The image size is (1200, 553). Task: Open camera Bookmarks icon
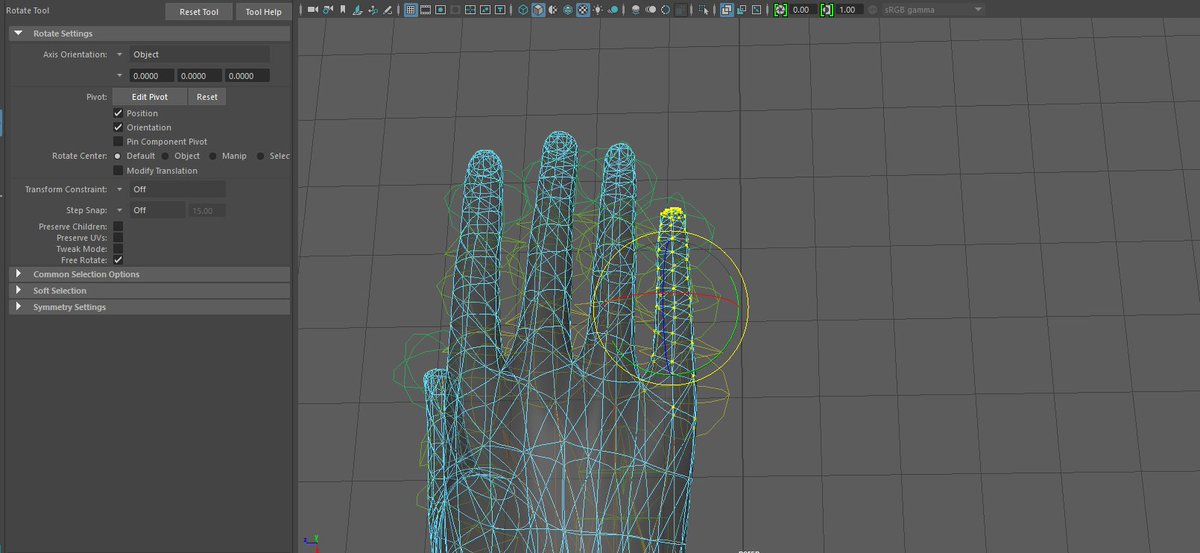click(342, 9)
